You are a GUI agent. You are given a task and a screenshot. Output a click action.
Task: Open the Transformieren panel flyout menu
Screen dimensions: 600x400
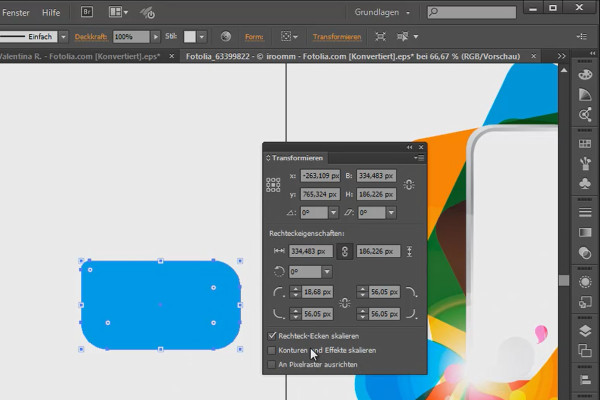419,158
